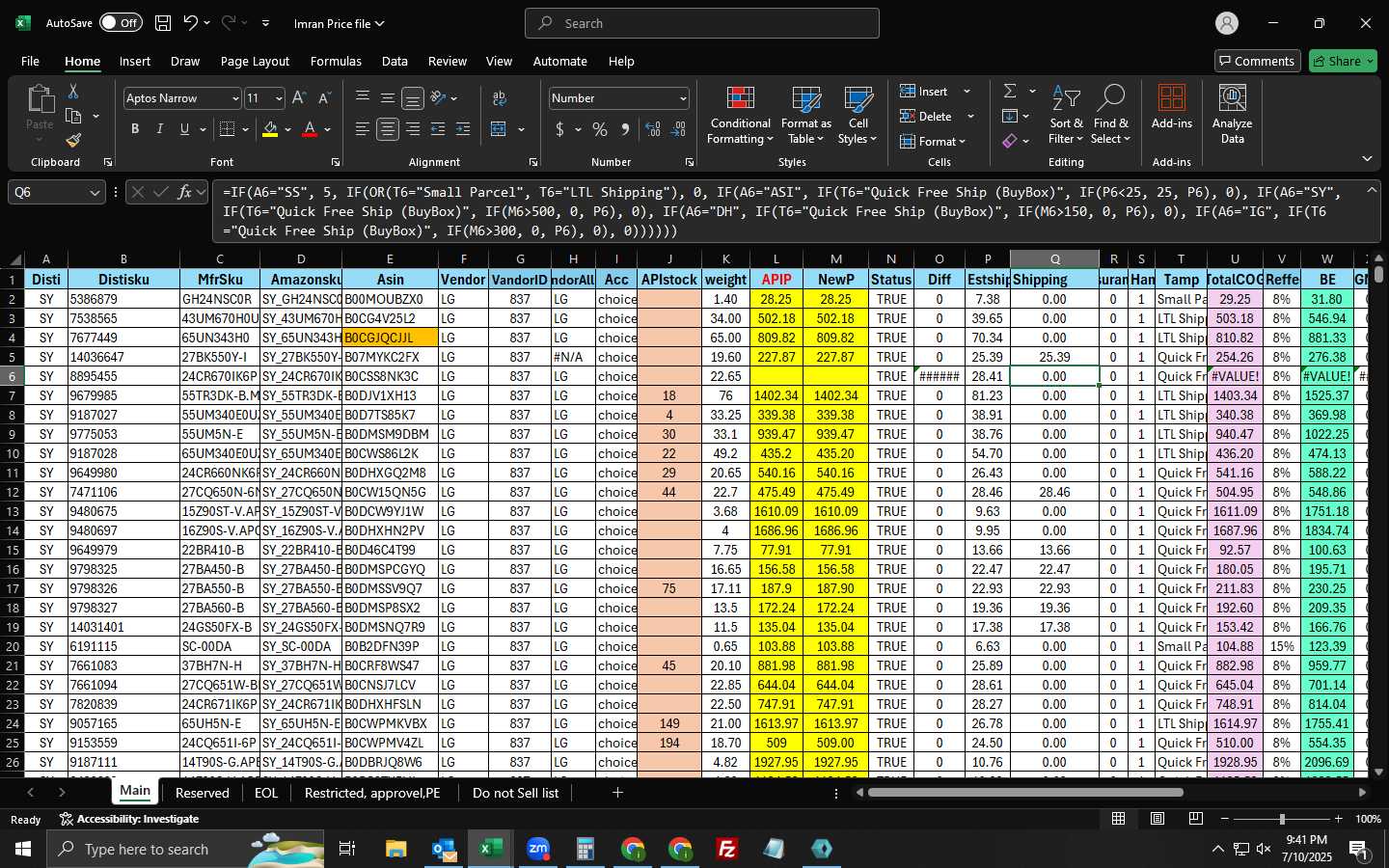Click the Decrease Decimal icon
Viewport: 1389px width, 868px height.
[678, 129]
